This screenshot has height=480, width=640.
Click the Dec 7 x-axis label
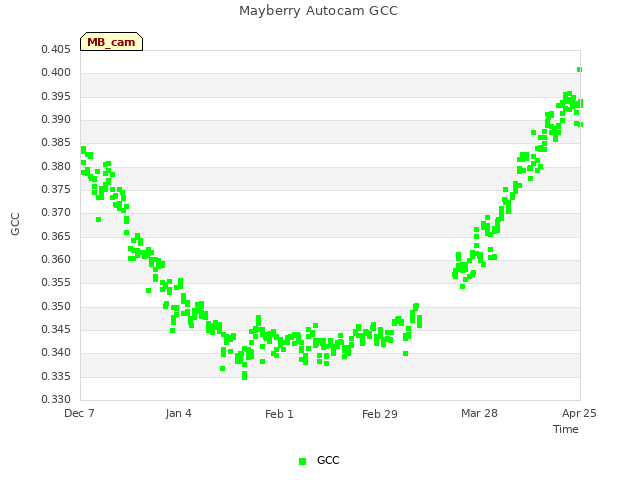pyautogui.click(x=79, y=413)
